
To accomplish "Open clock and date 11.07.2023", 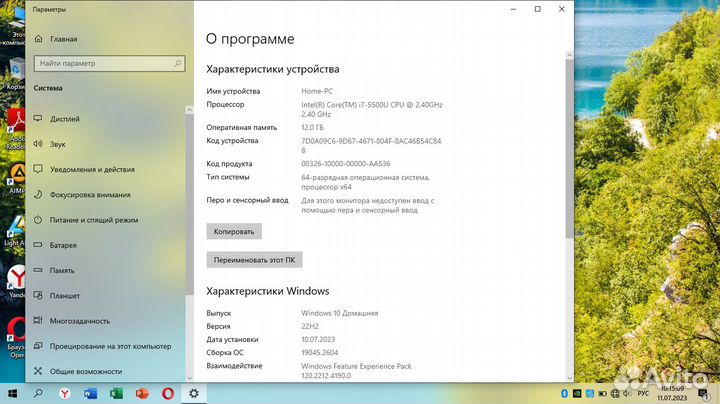I will (x=672, y=393).
